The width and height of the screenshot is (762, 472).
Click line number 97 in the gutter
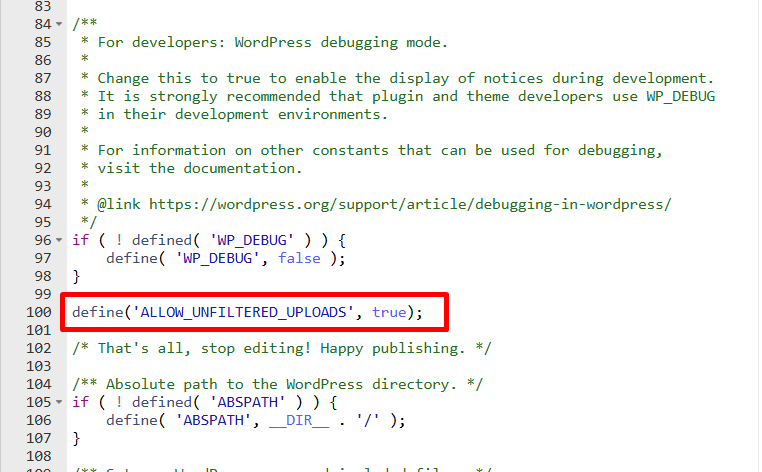(x=43, y=258)
